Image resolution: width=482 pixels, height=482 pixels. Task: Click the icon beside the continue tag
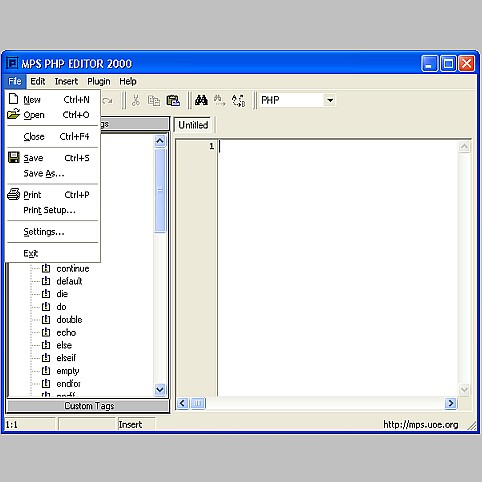pyautogui.click(x=46, y=268)
